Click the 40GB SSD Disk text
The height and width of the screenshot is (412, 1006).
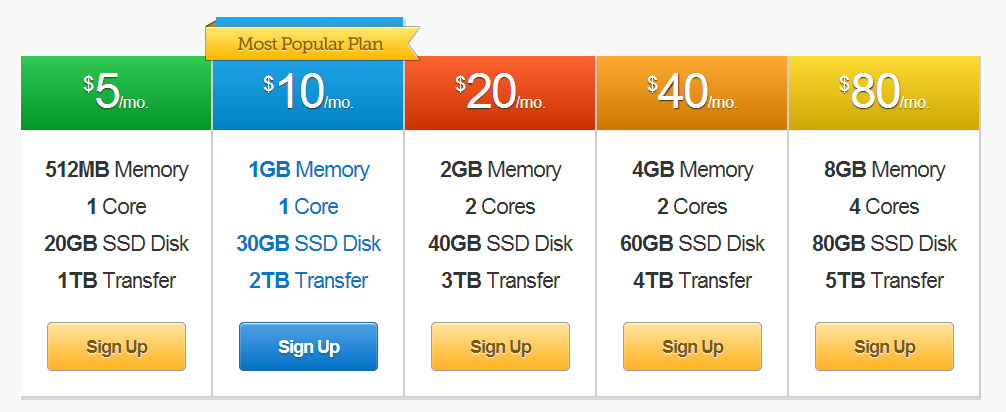tap(500, 244)
